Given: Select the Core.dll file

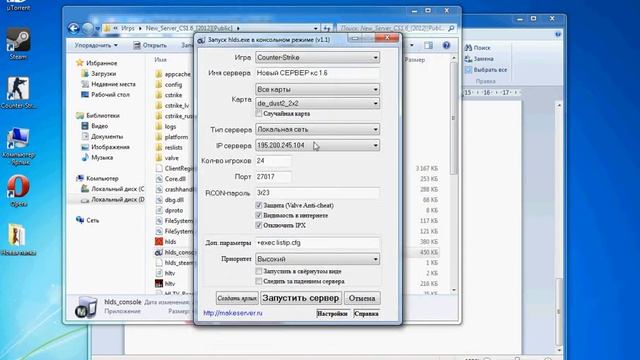Looking at the screenshot, I should coord(171,179).
